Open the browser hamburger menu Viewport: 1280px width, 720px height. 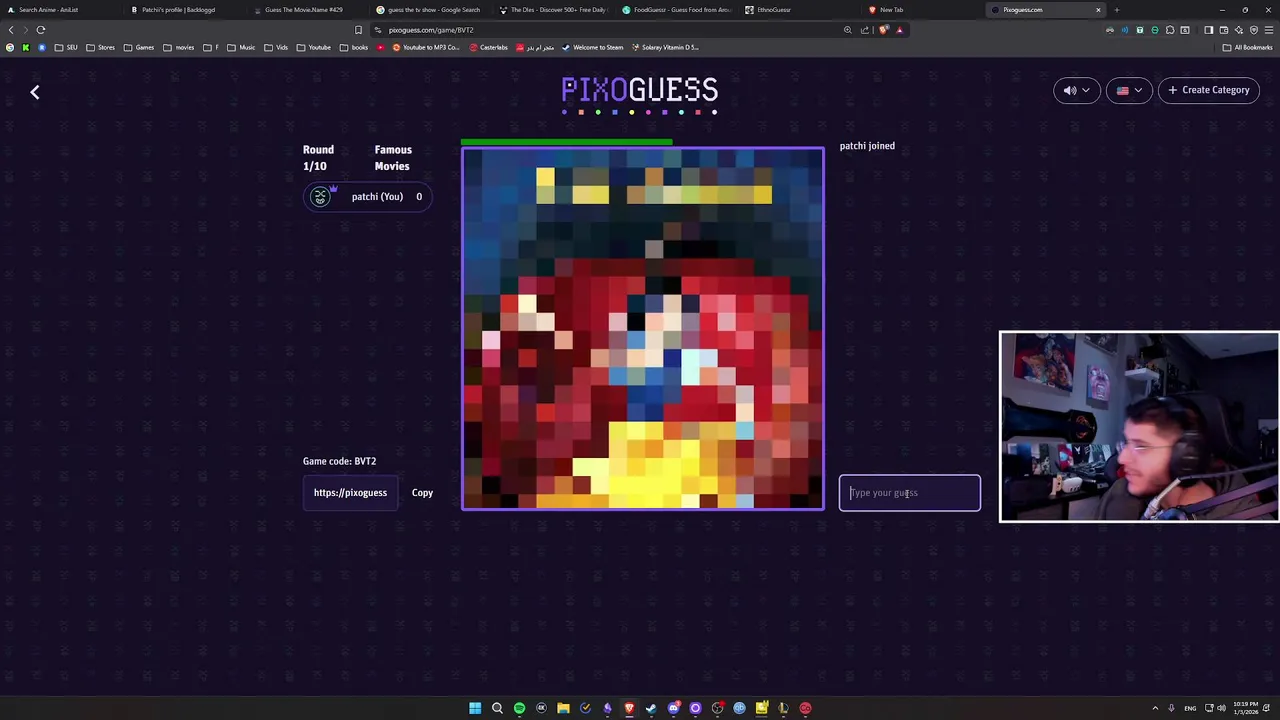(1270, 30)
